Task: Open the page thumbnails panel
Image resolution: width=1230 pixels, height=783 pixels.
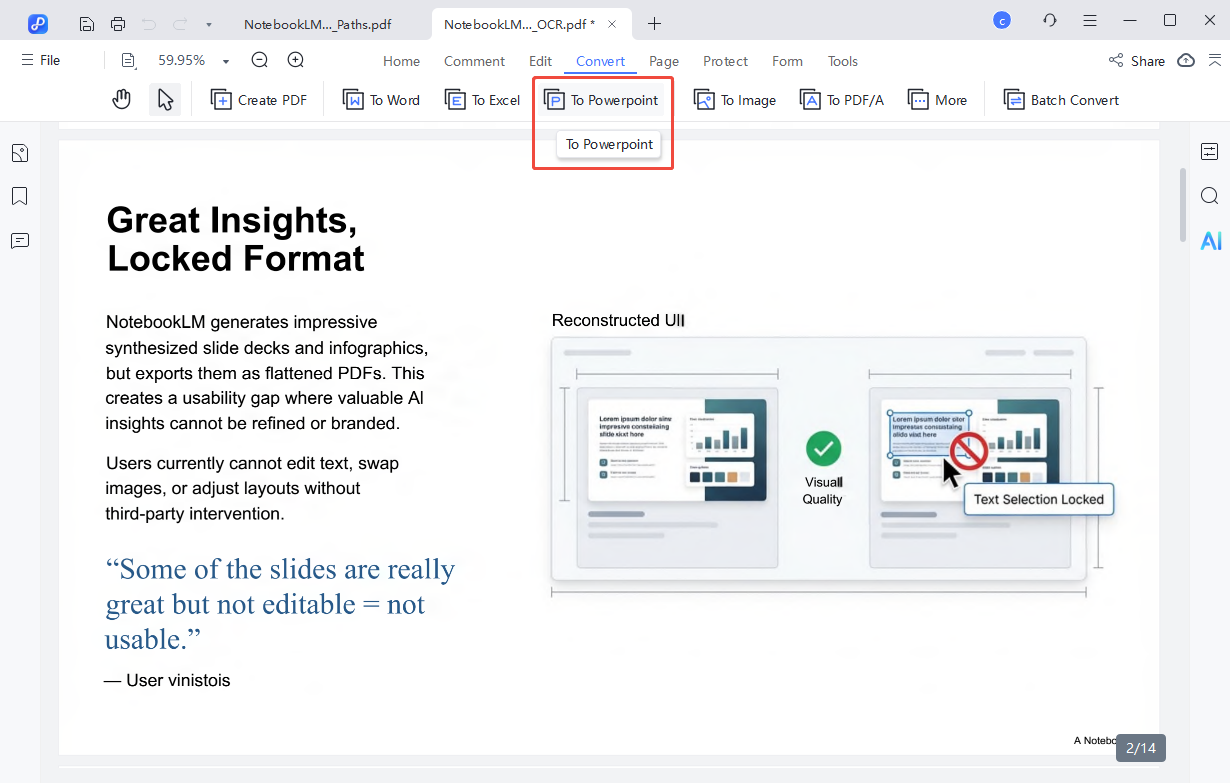Action: pyautogui.click(x=19, y=152)
